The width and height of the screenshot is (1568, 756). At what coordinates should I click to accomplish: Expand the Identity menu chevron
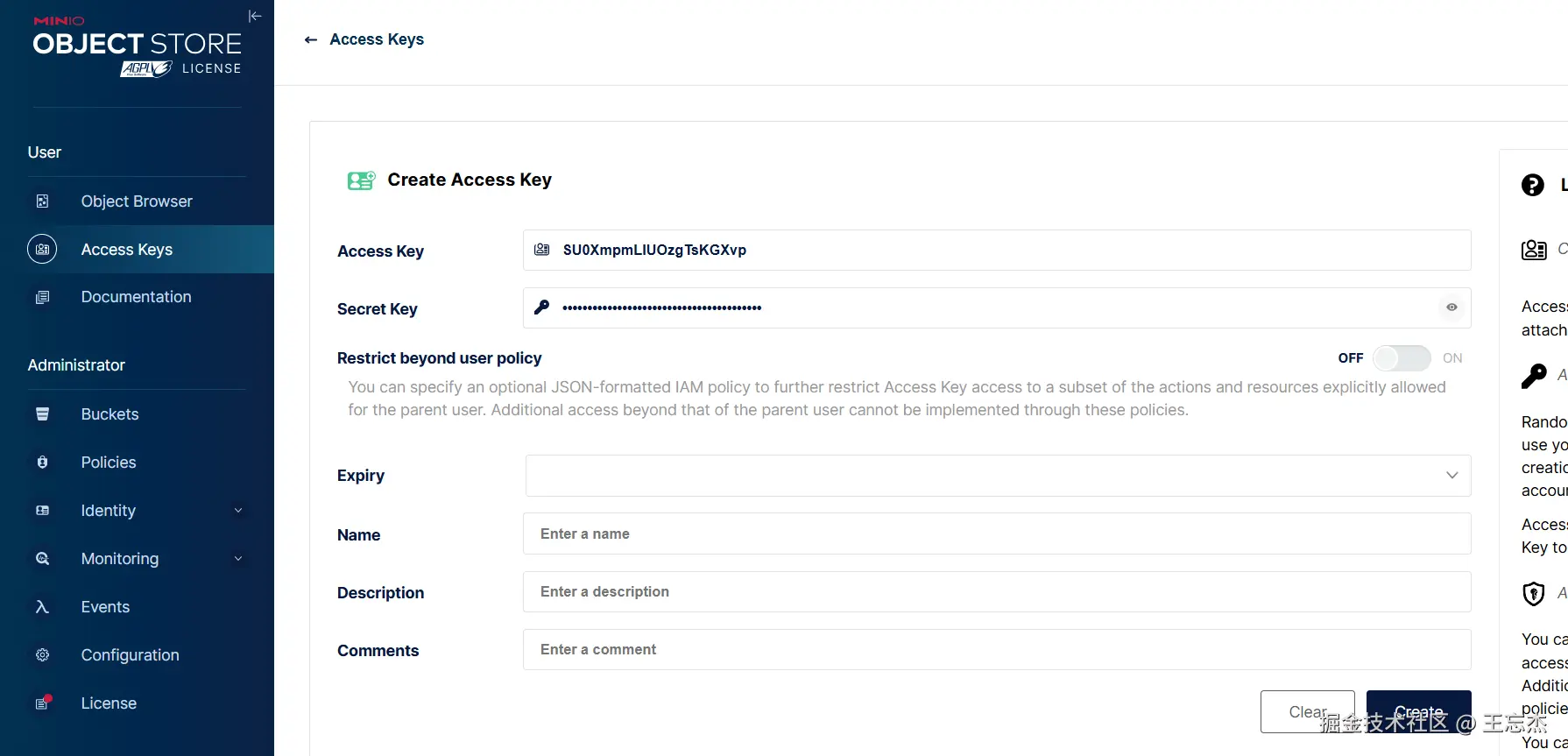(x=238, y=511)
